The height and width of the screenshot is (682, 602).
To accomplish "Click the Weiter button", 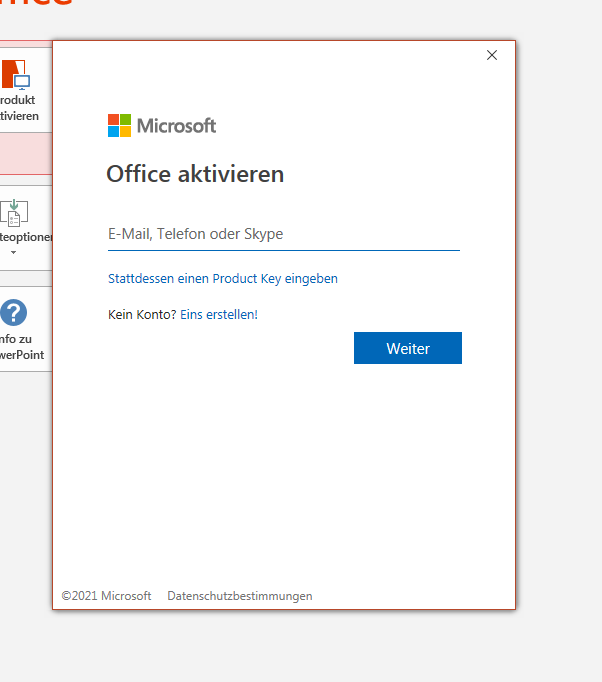I will (408, 348).
